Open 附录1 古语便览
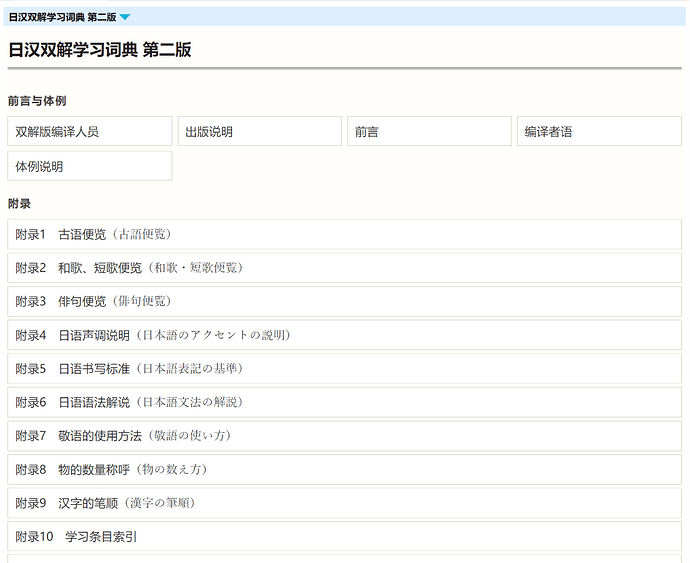This screenshot has width=690, height=563. point(345,234)
